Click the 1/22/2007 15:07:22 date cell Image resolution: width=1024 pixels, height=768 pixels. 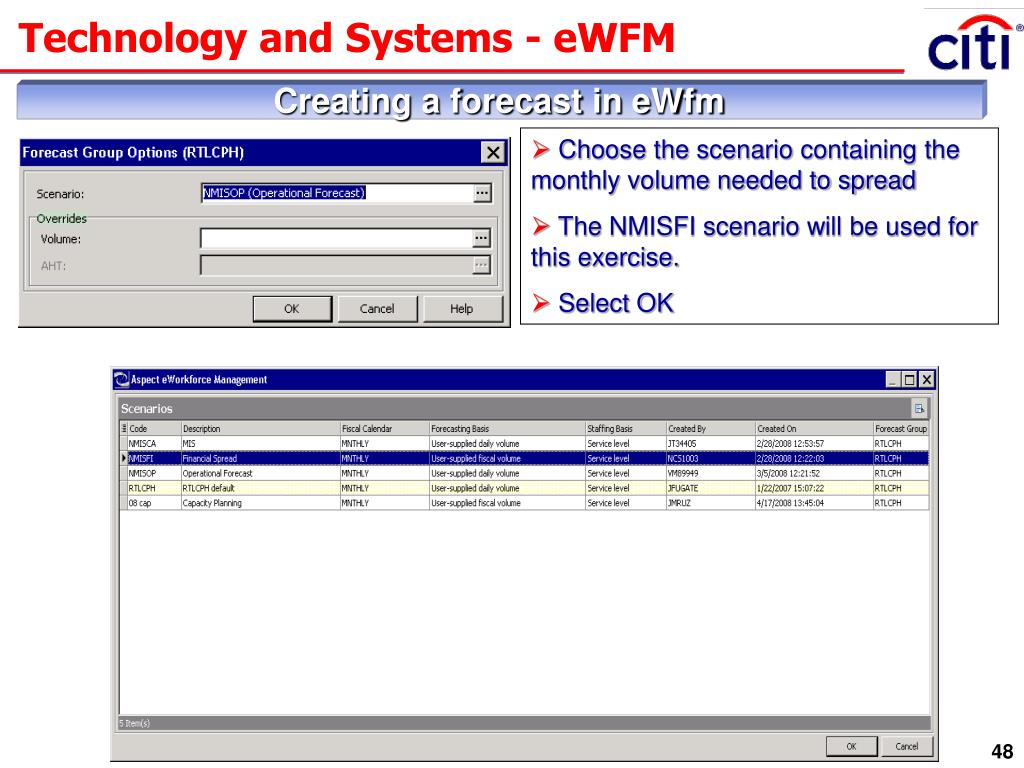pos(814,488)
